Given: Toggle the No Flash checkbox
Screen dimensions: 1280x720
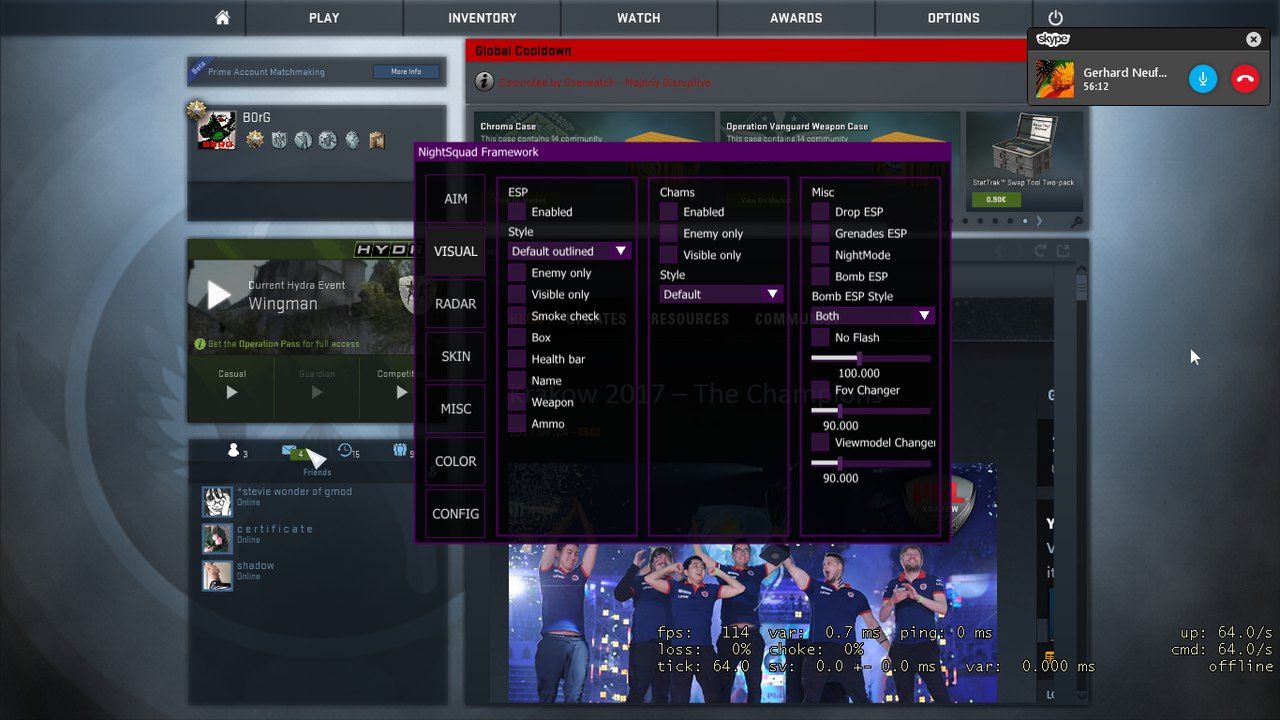Looking at the screenshot, I should 820,338.
